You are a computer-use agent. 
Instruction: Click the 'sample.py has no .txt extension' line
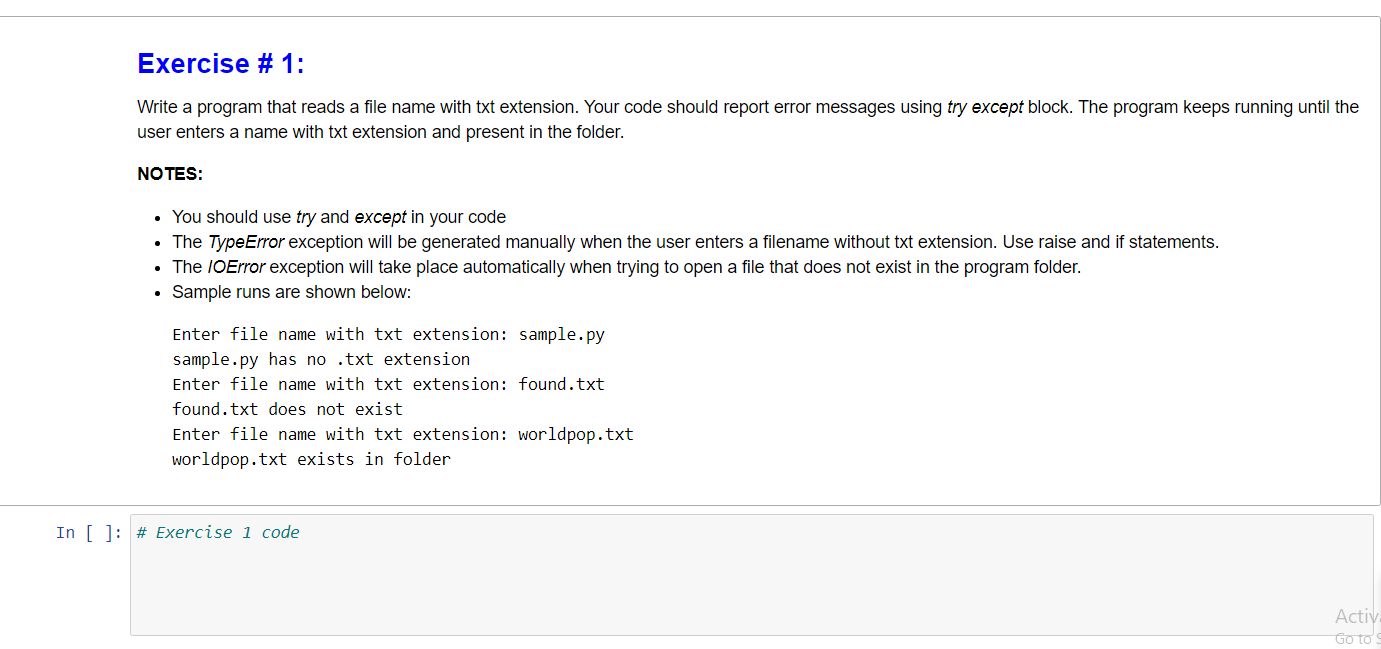point(321,359)
